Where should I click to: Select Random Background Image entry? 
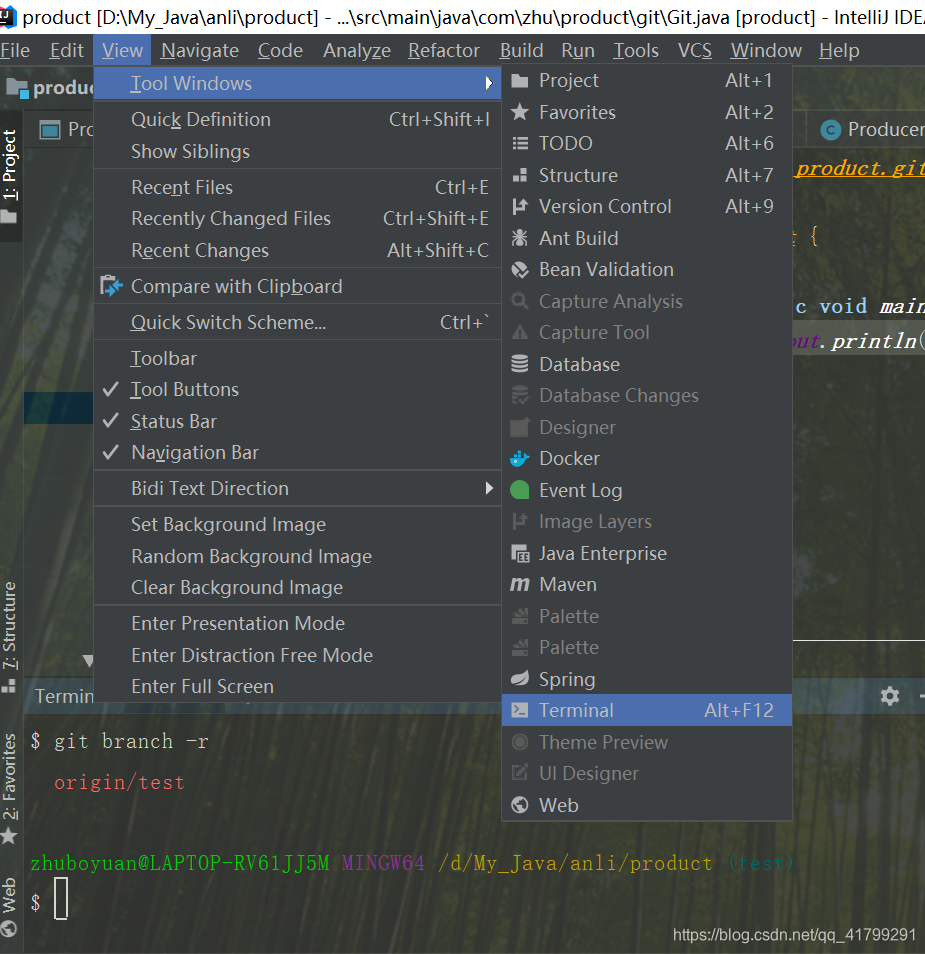[x=298, y=556]
